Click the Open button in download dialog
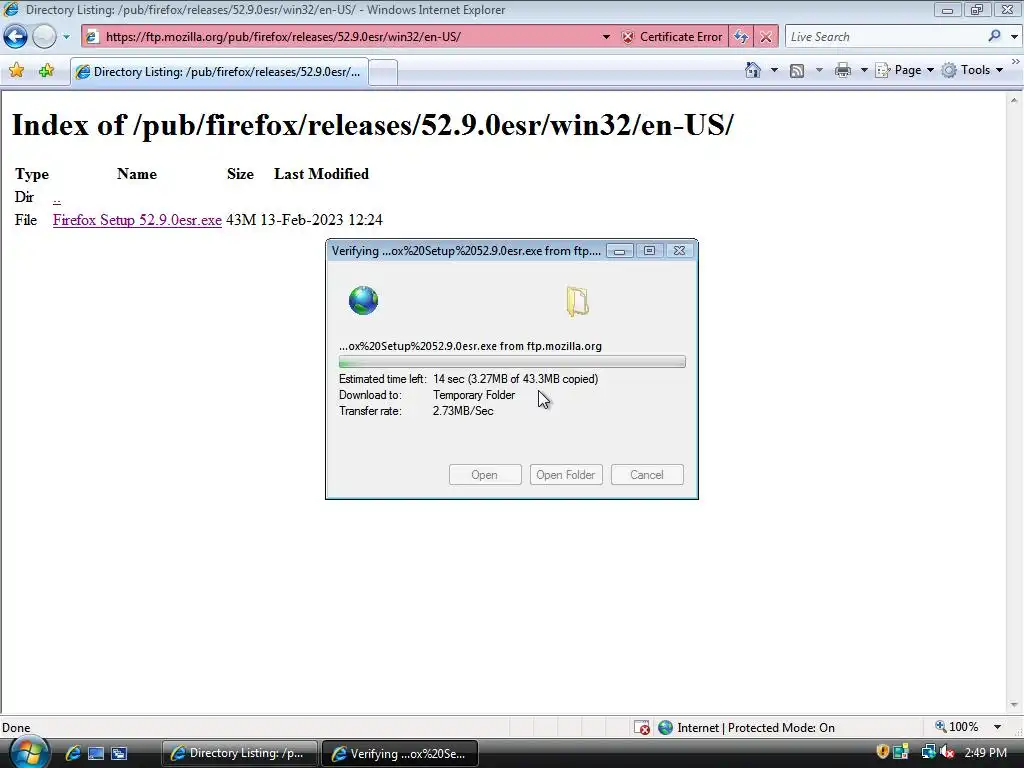 [x=485, y=475]
